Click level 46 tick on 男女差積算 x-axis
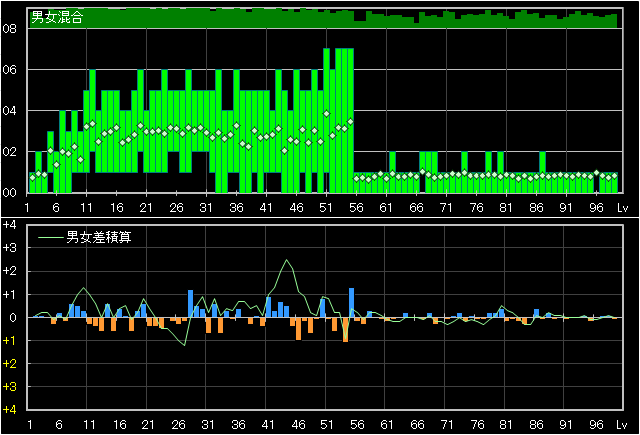 click(298, 425)
